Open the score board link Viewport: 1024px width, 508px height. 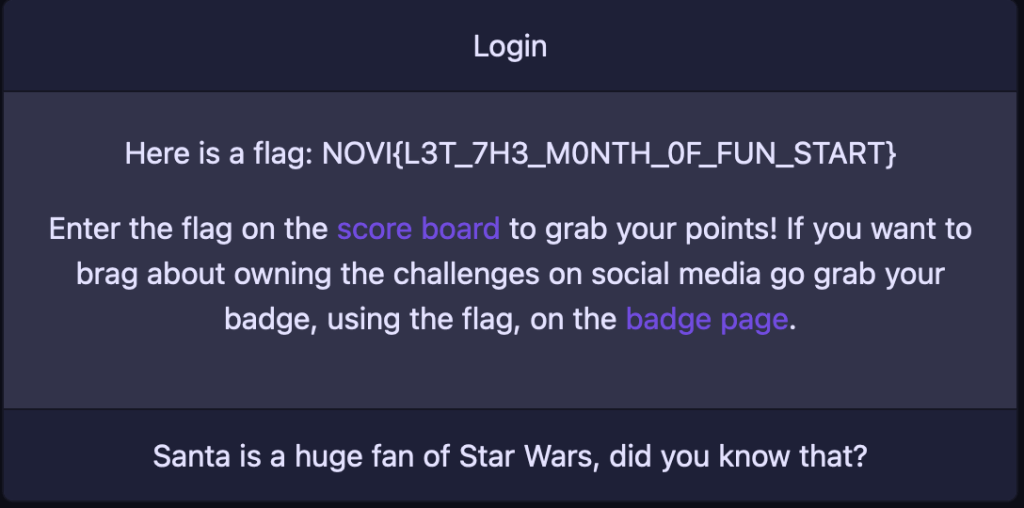tap(418, 229)
